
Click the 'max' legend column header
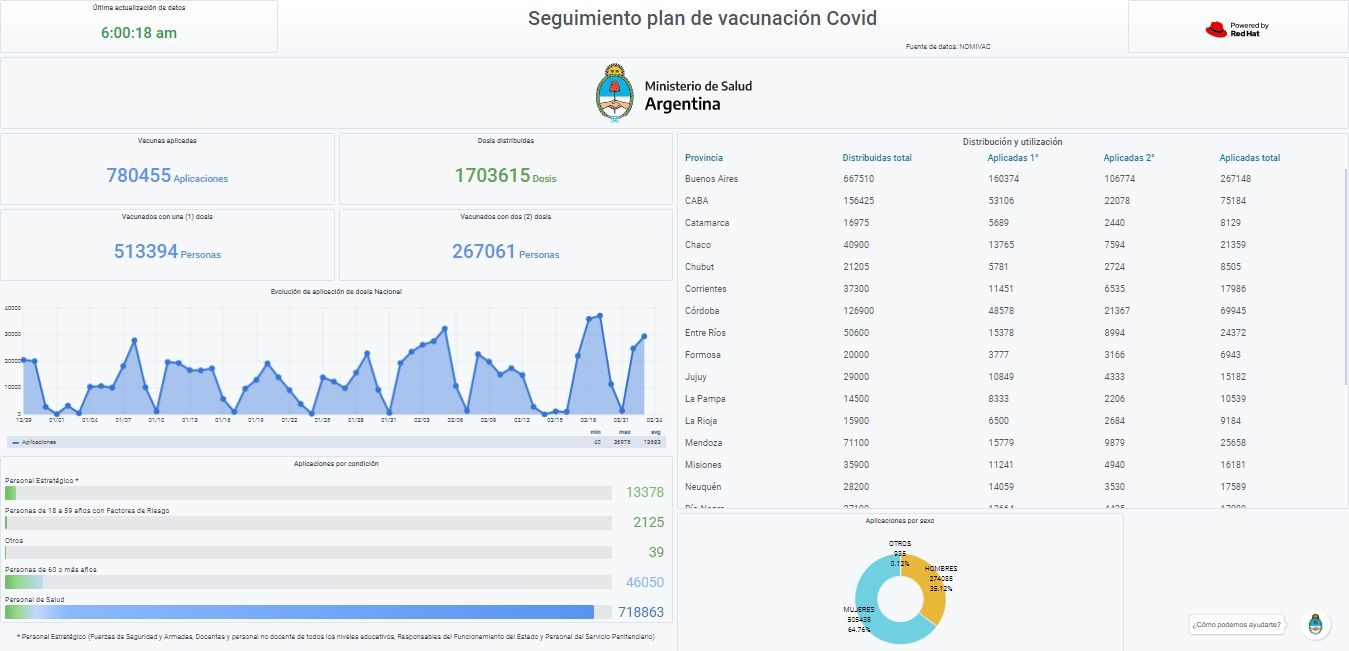pyautogui.click(x=622, y=432)
